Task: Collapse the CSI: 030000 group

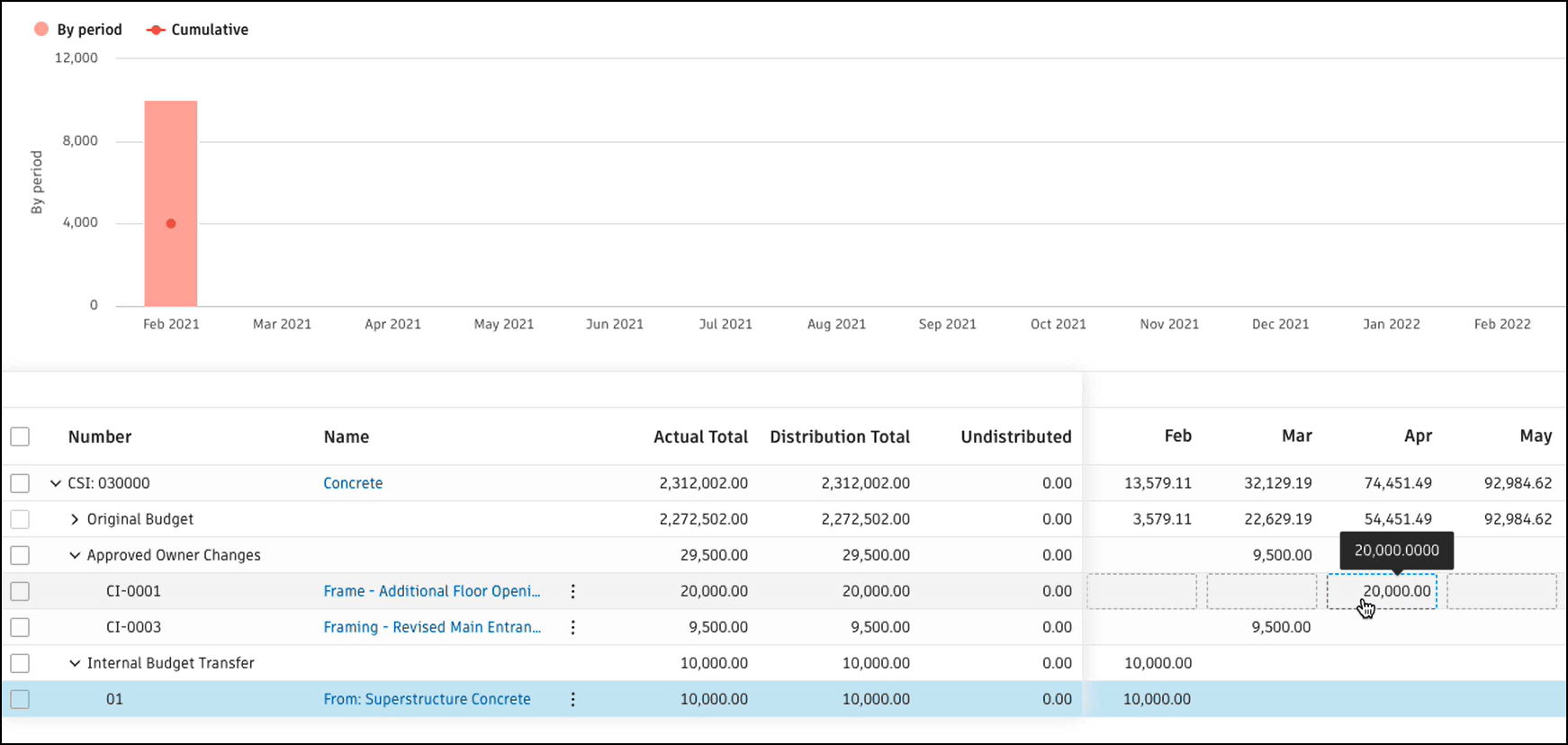Action: point(56,483)
